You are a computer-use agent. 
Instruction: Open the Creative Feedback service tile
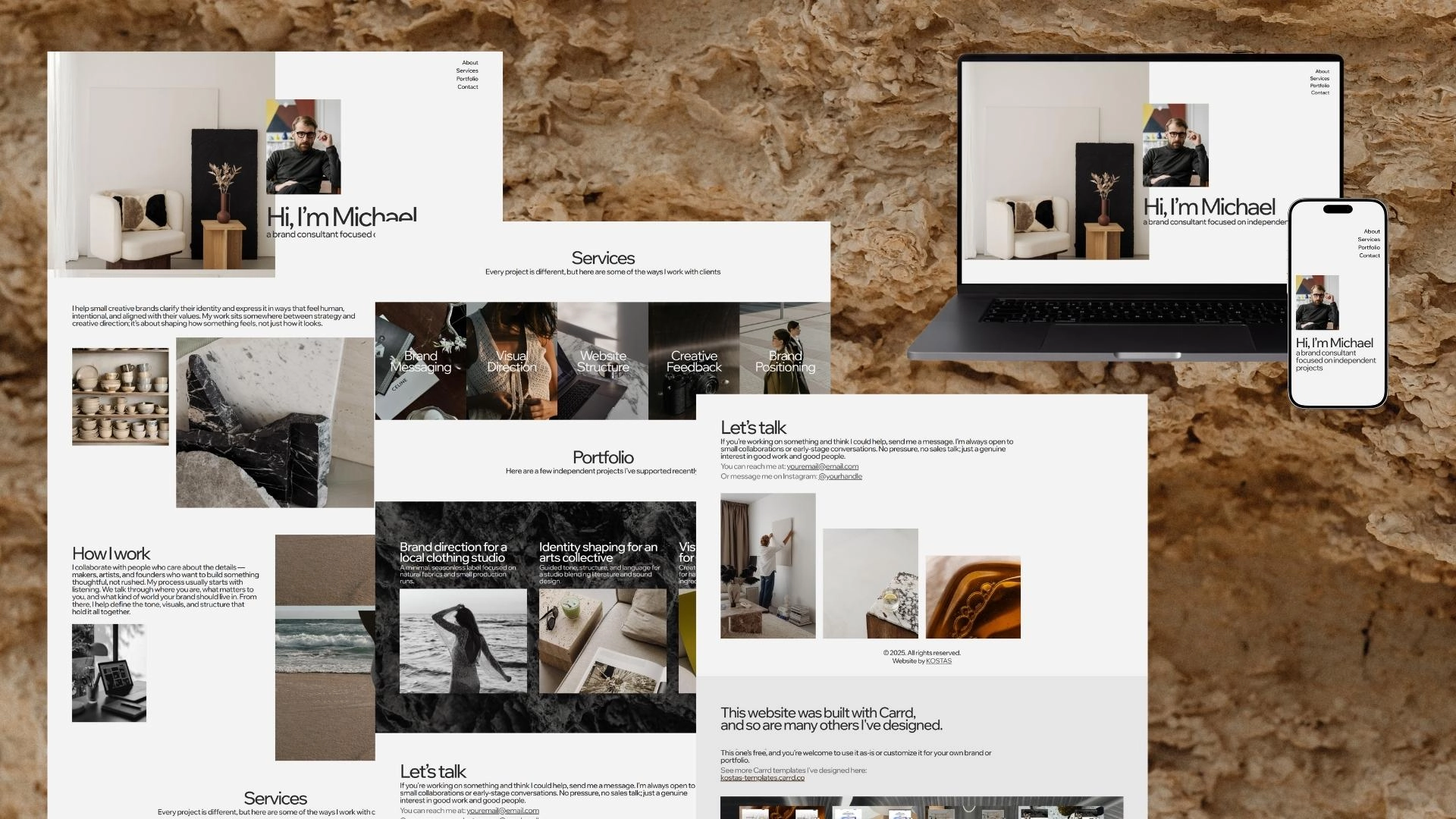pyautogui.click(x=693, y=362)
